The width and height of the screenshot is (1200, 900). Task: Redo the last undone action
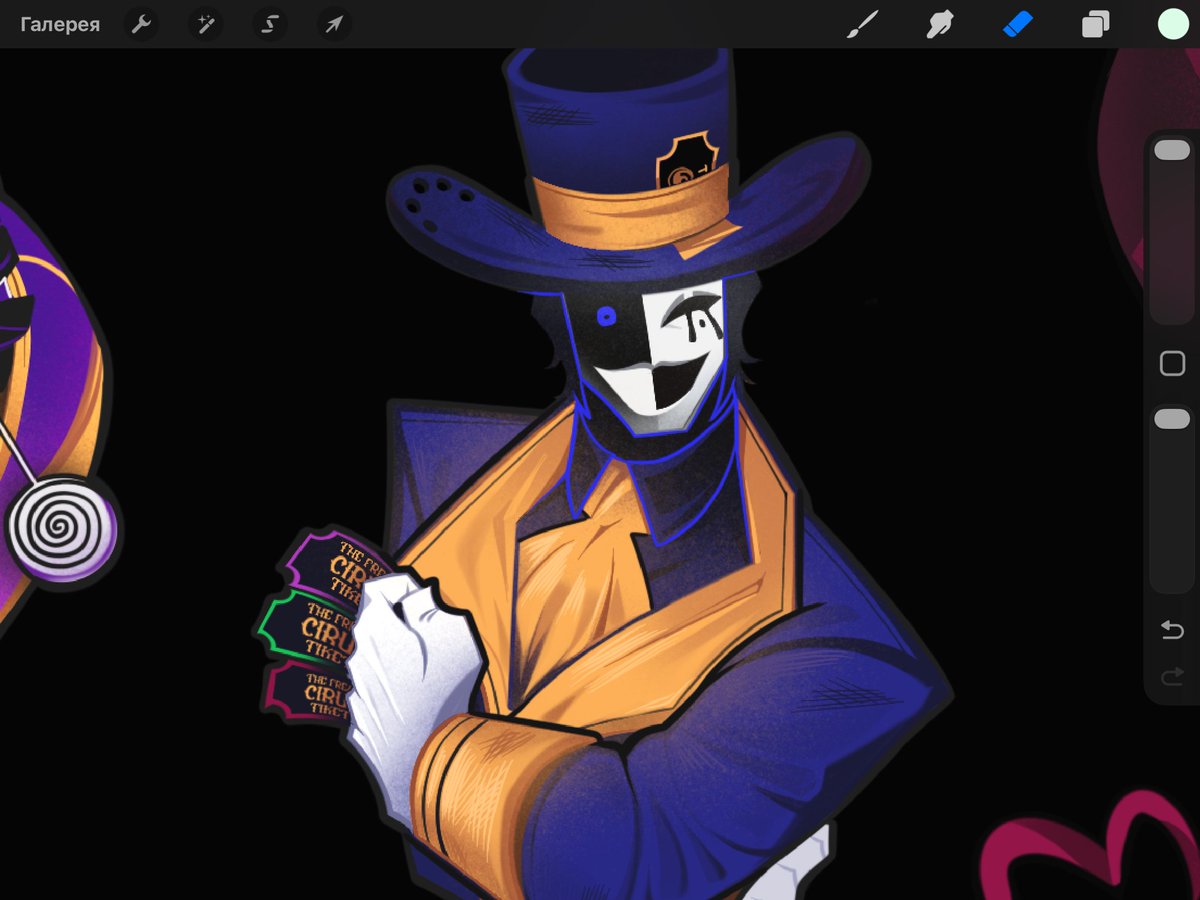1172,678
